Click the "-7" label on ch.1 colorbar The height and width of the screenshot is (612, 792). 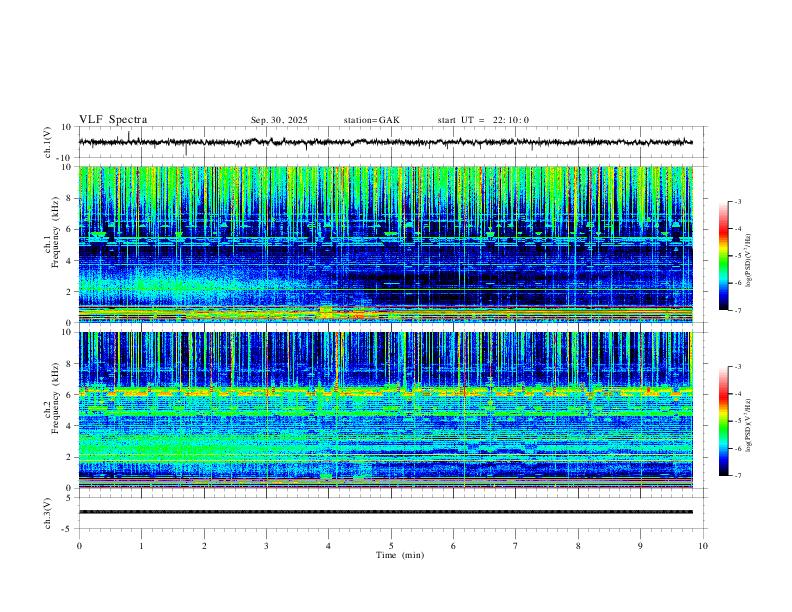pyautogui.click(x=737, y=310)
